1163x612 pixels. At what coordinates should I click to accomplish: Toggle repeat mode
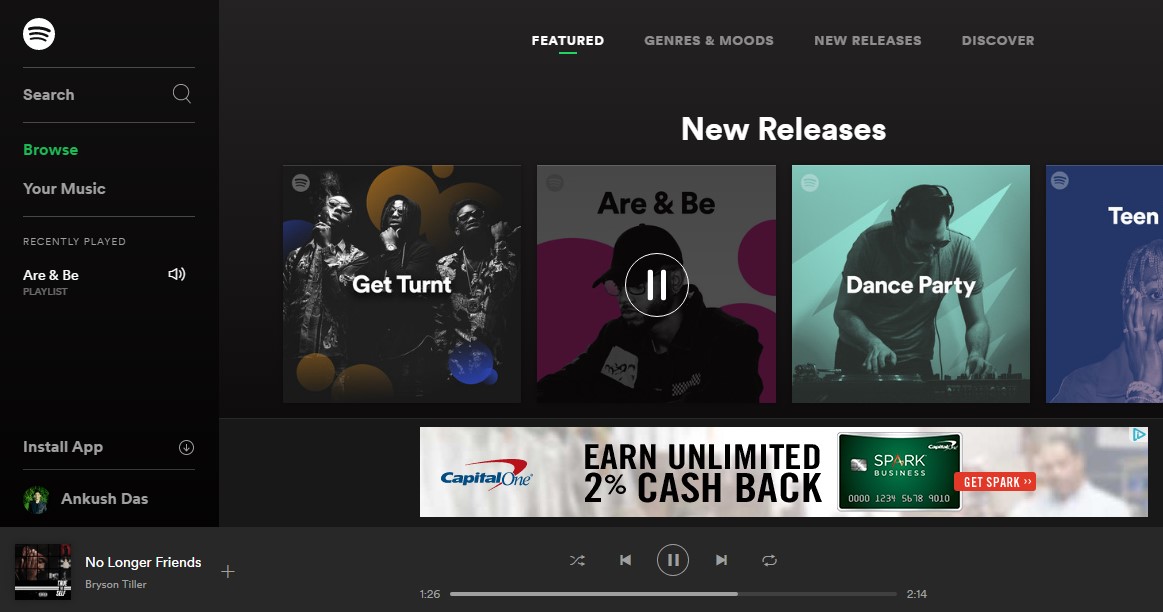click(x=769, y=560)
